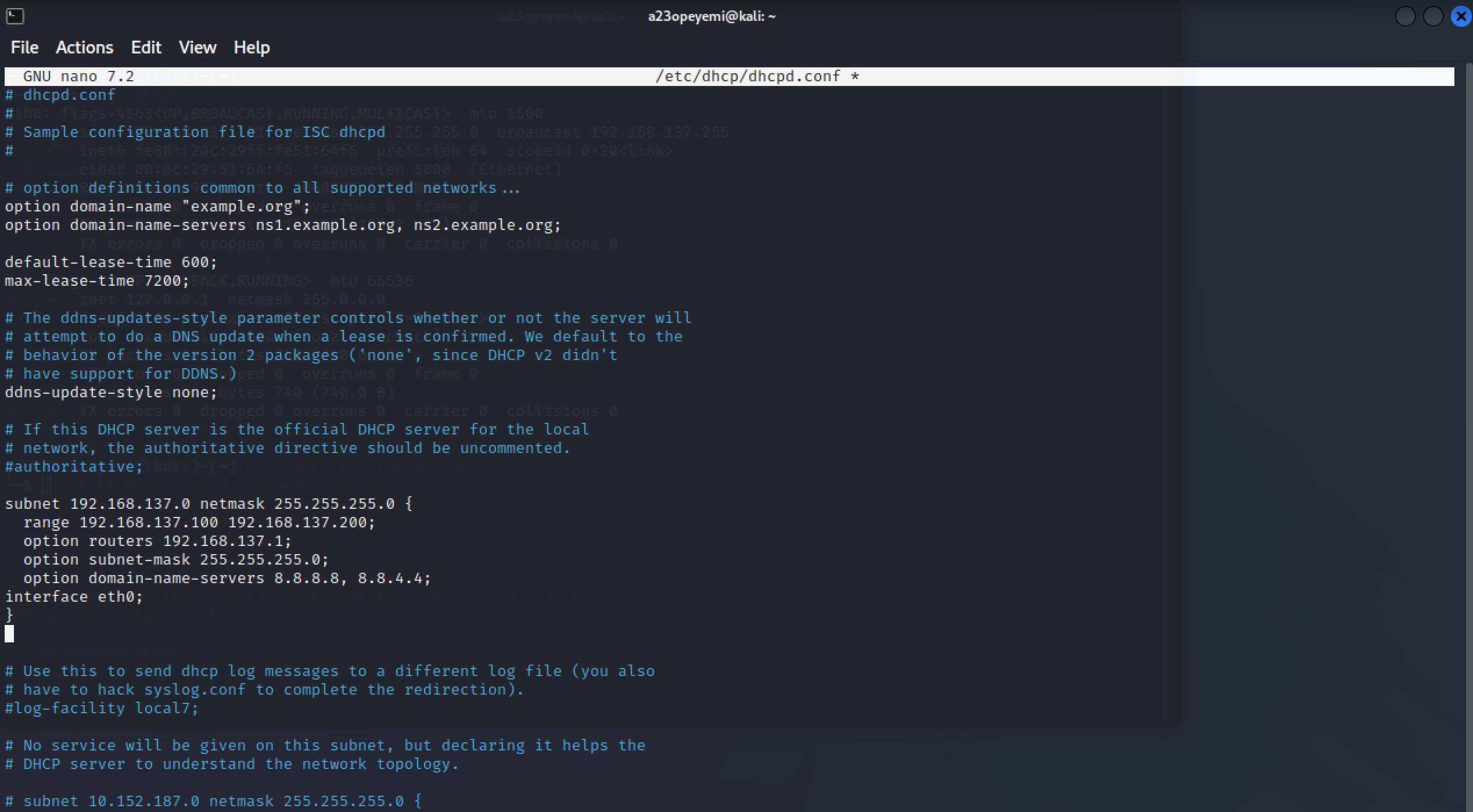Click the minimize window button
Viewport: 1473px width, 812px height.
(x=1406, y=17)
